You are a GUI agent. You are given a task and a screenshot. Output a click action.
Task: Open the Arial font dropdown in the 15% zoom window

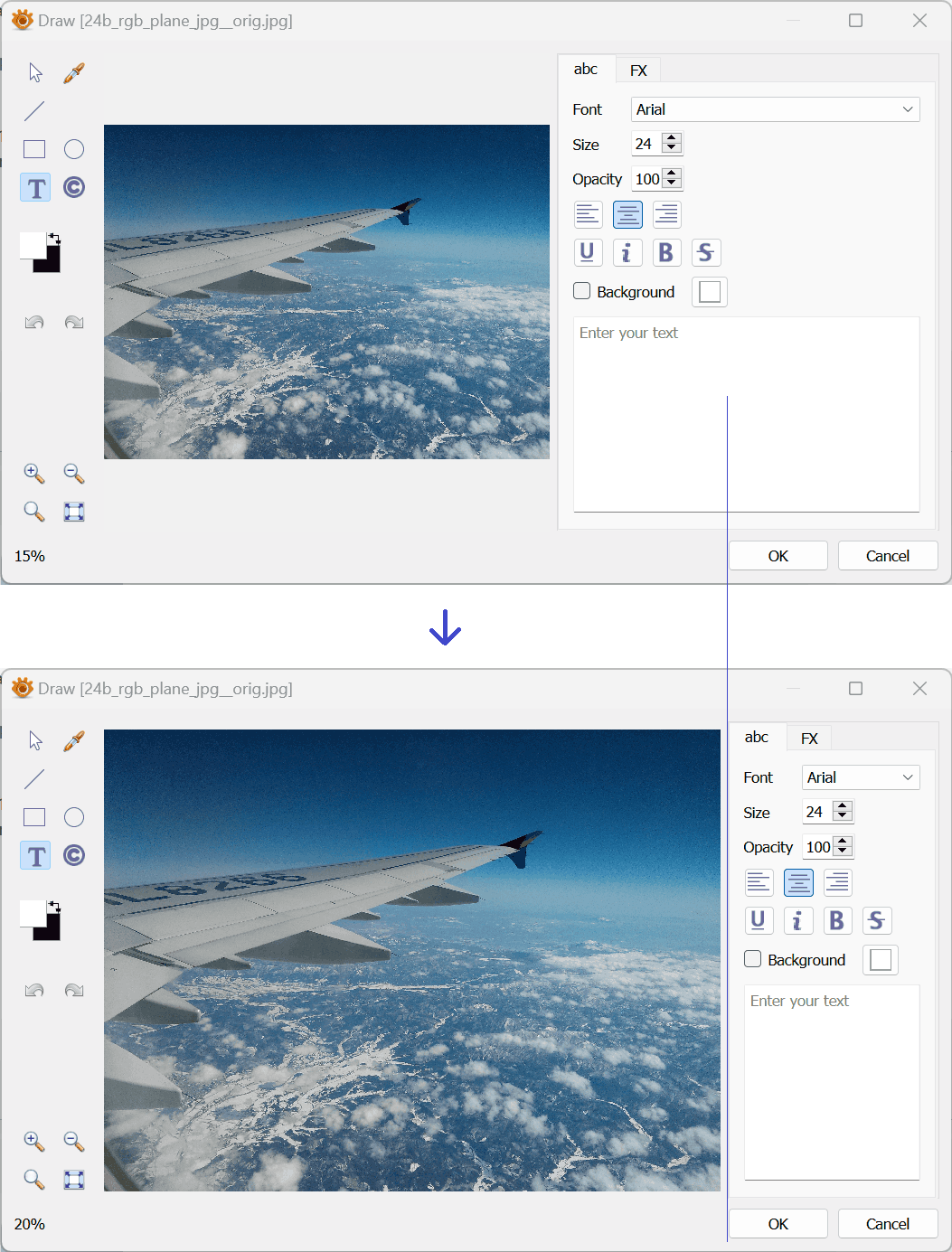pyautogui.click(x=776, y=109)
